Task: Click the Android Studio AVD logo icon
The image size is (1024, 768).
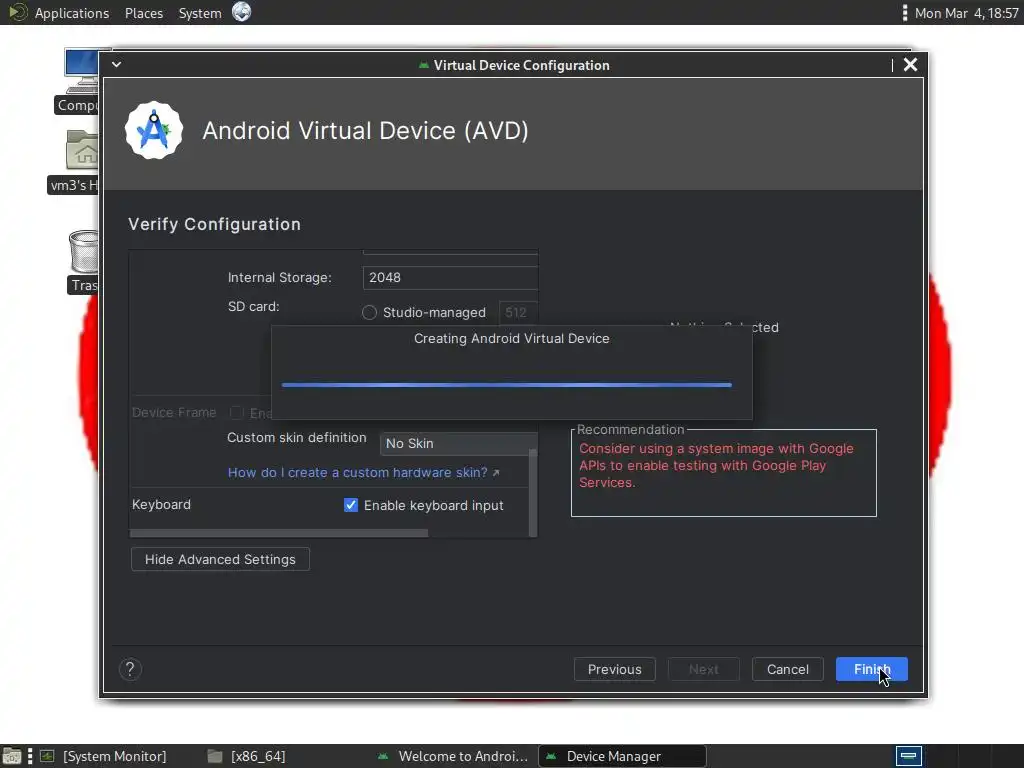Action: [x=154, y=130]
